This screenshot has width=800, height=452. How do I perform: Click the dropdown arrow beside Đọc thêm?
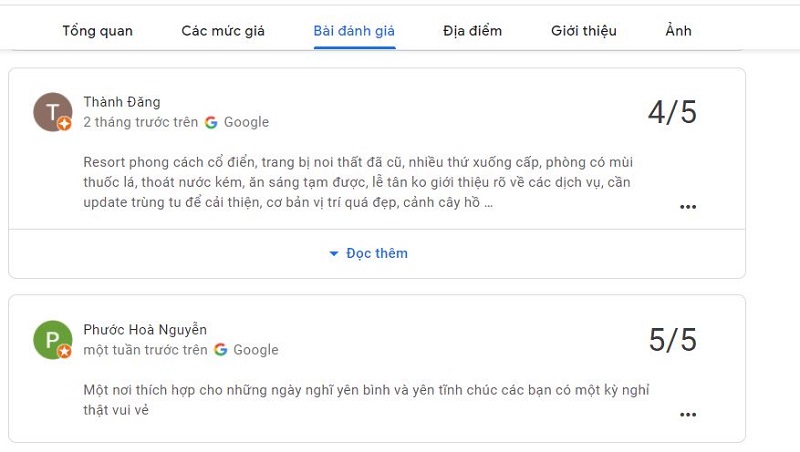point(334,254)
